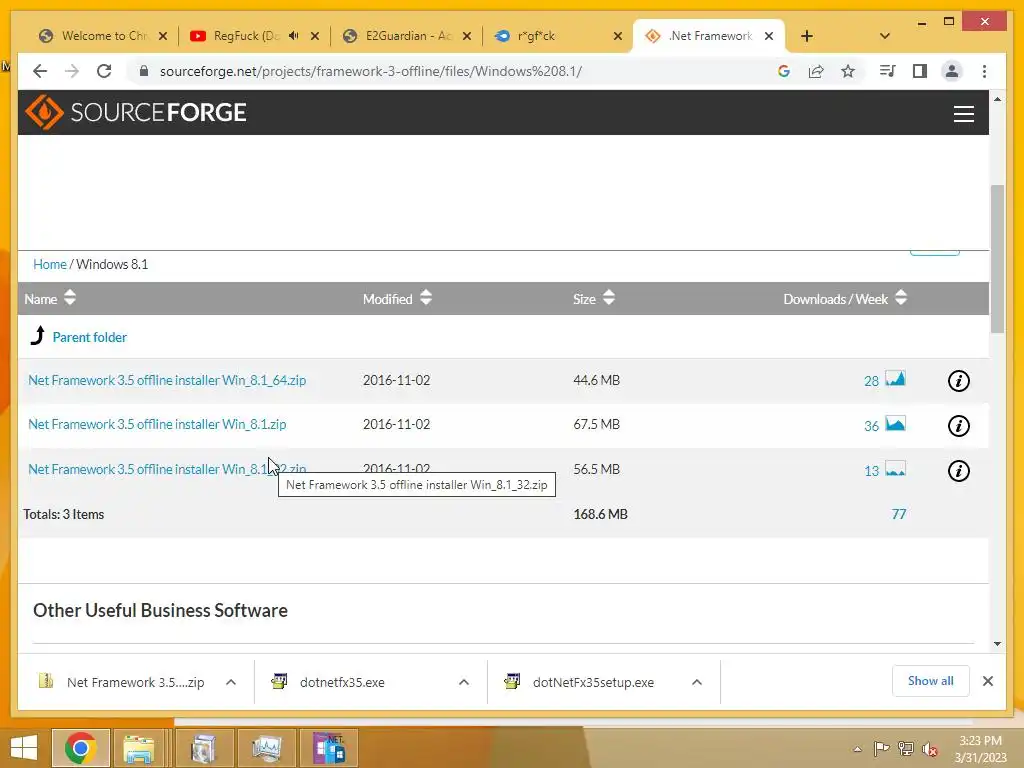View download stats chart for 28 downloads

click(895, 379)
